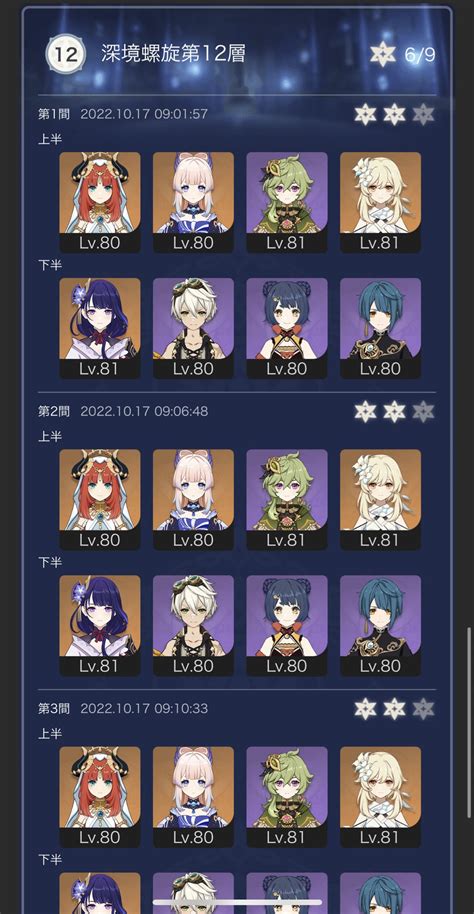Viewport: 474px width, 914px height.
Task: Select teal-haired character in chamber 2 second half
Action: (x=380, y=625)
